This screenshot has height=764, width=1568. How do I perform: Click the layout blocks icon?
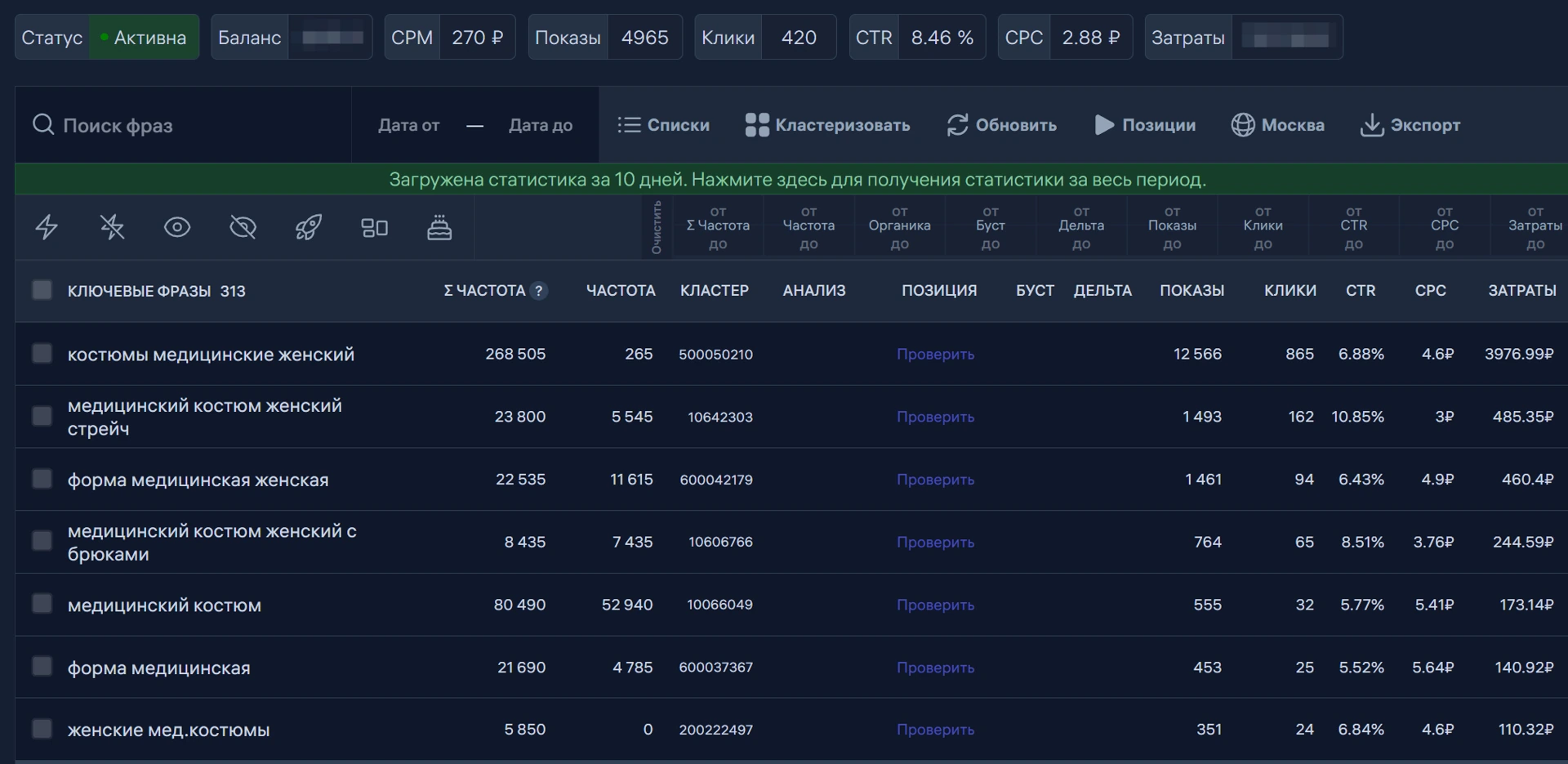click(374, 228)
